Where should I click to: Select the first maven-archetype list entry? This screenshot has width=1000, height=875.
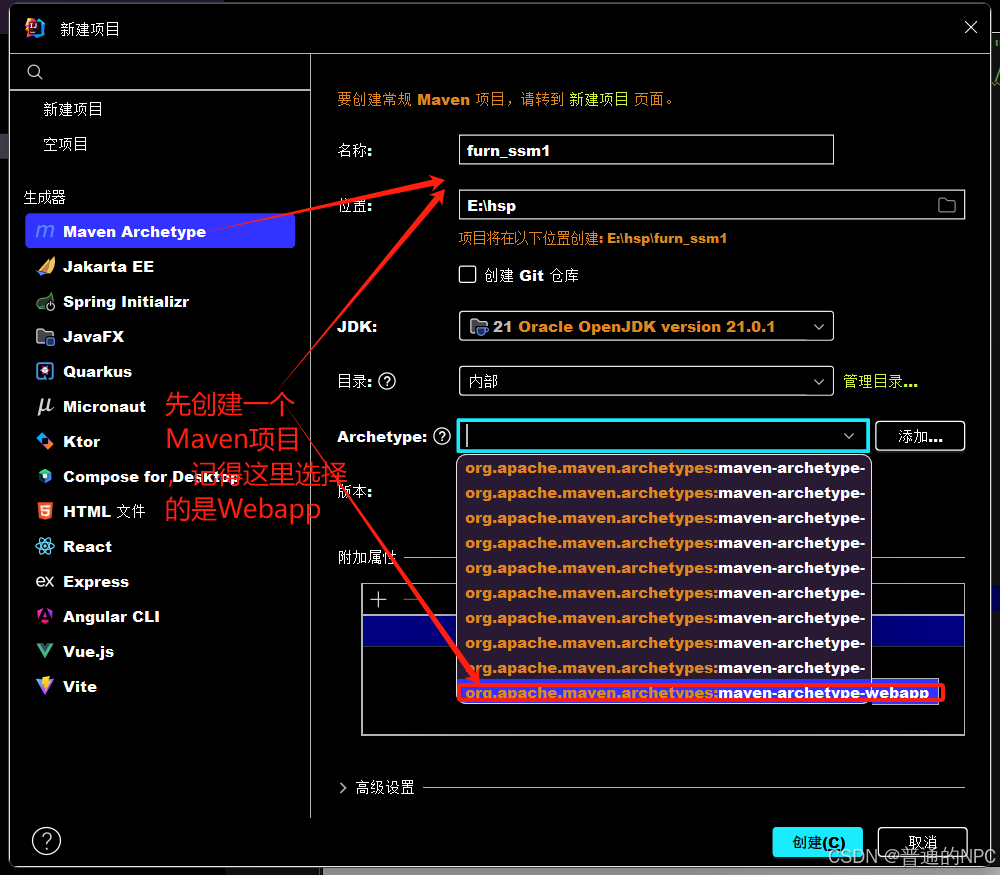coord(665,468)
